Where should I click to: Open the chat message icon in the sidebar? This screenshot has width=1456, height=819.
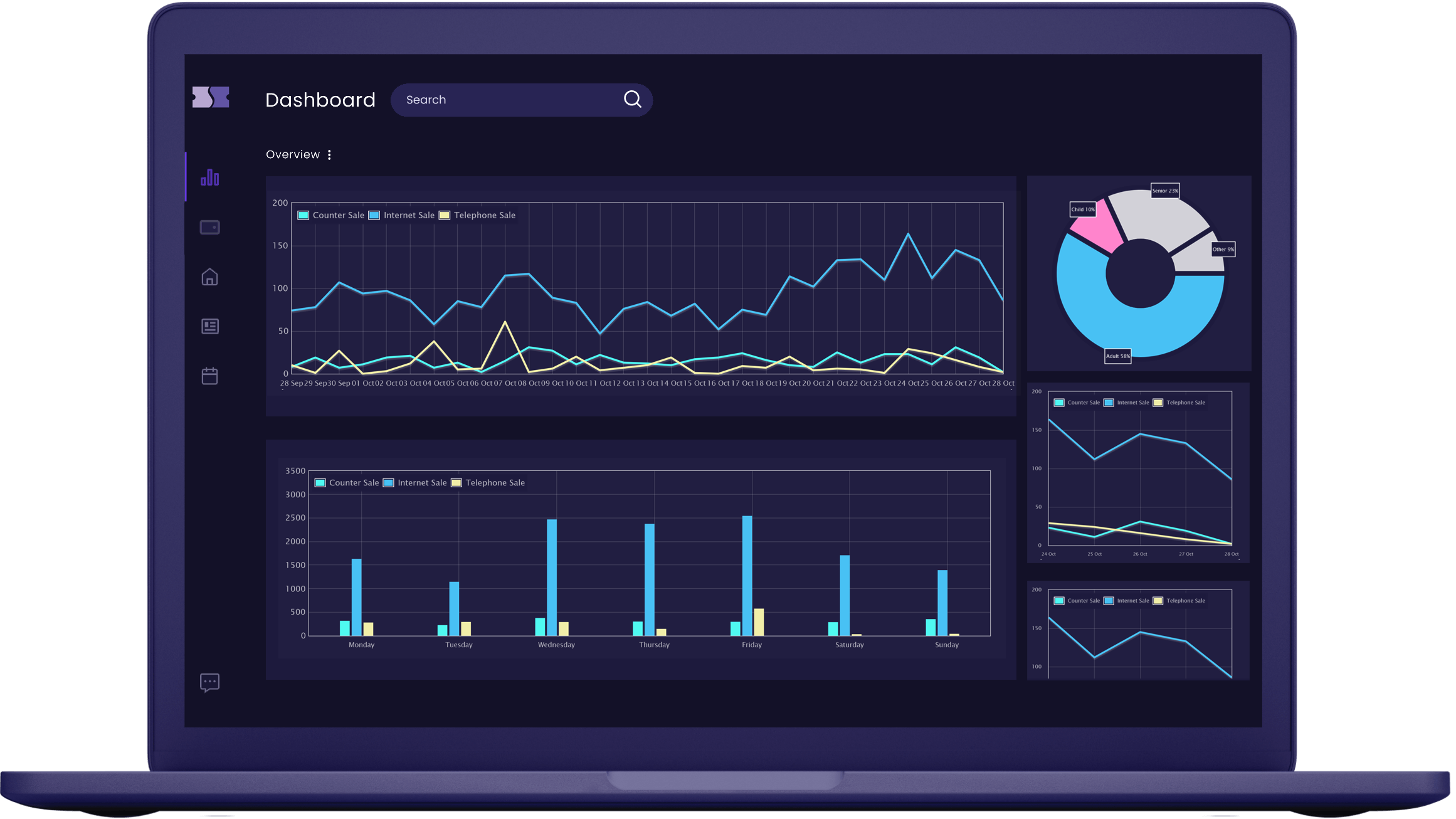tap(210, 682)
